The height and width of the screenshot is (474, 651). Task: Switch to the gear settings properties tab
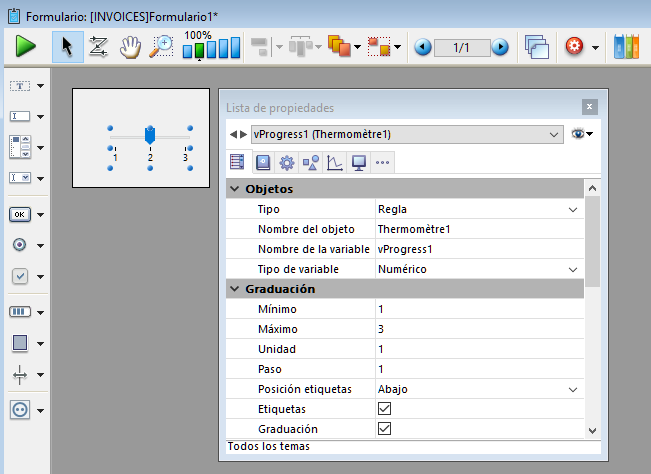[x=287, y=162]
